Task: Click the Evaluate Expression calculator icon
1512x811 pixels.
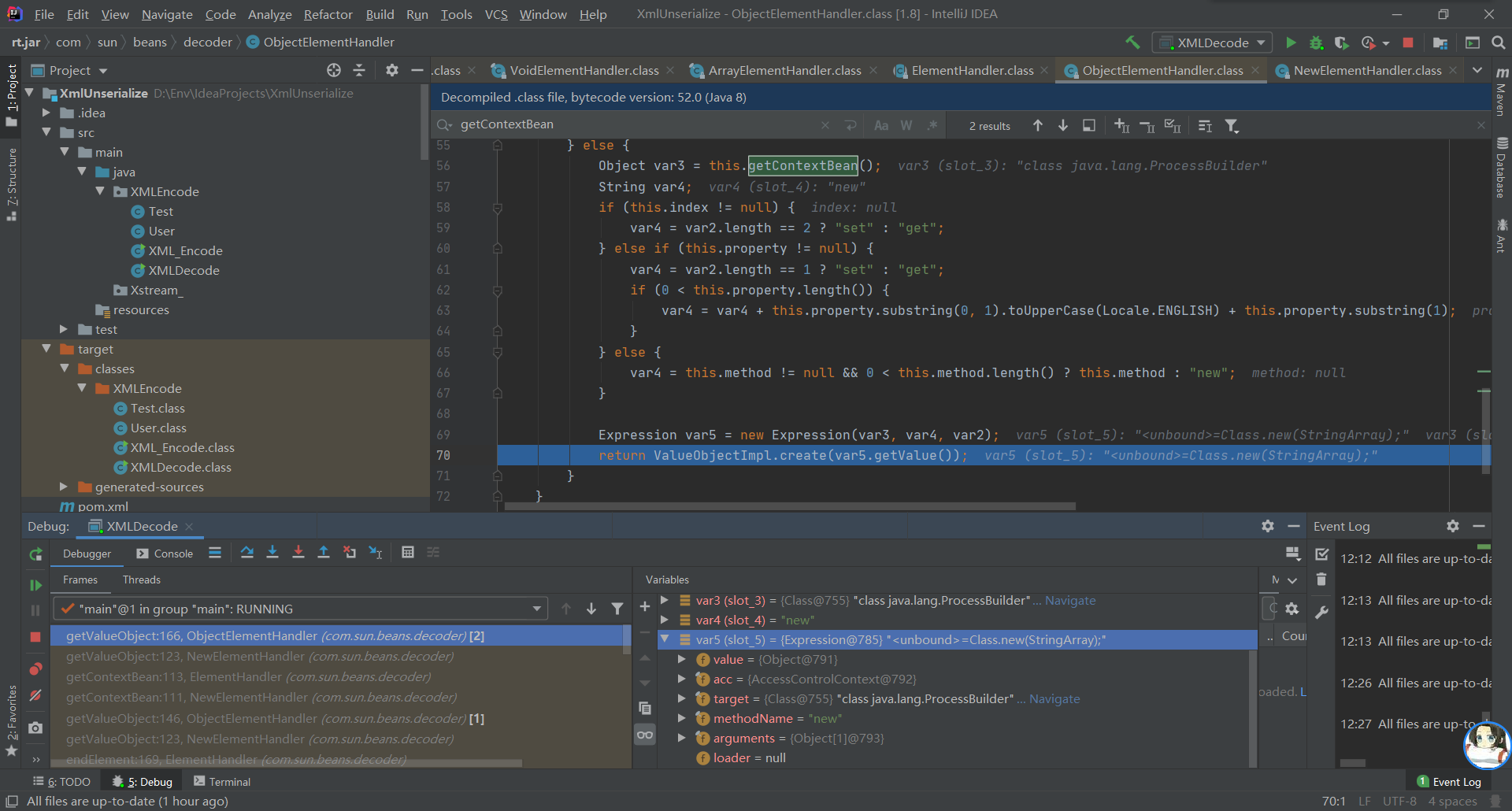Action: point(408,553)
